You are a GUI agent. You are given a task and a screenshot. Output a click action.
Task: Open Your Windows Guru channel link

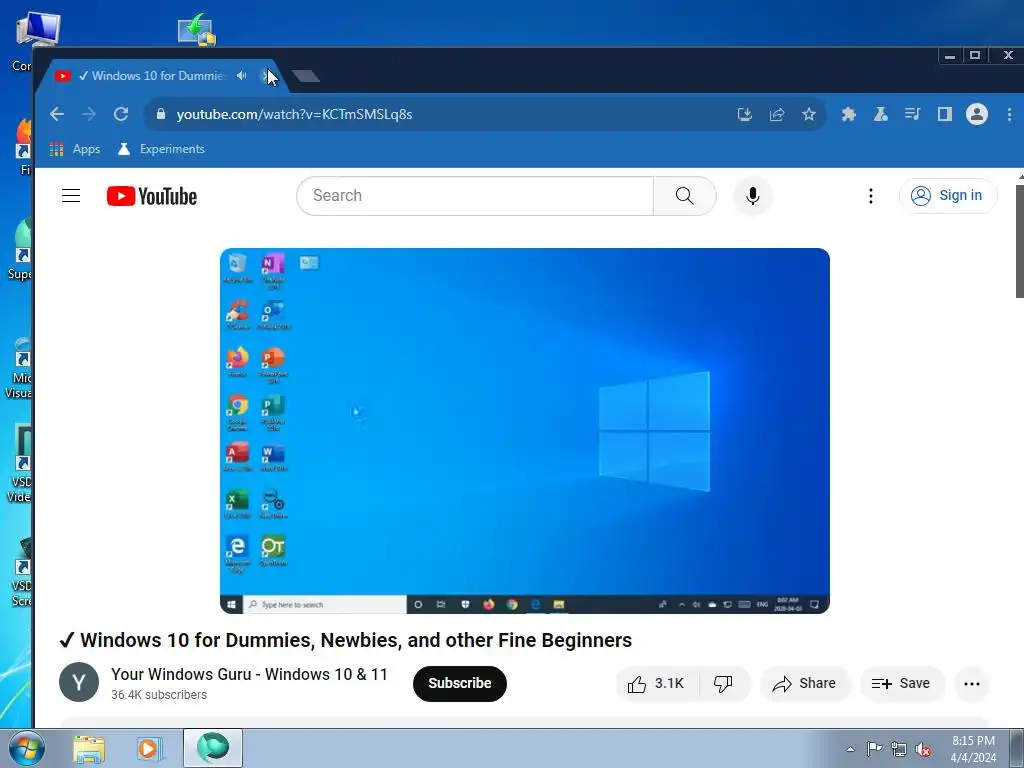[x=249, y=674]
